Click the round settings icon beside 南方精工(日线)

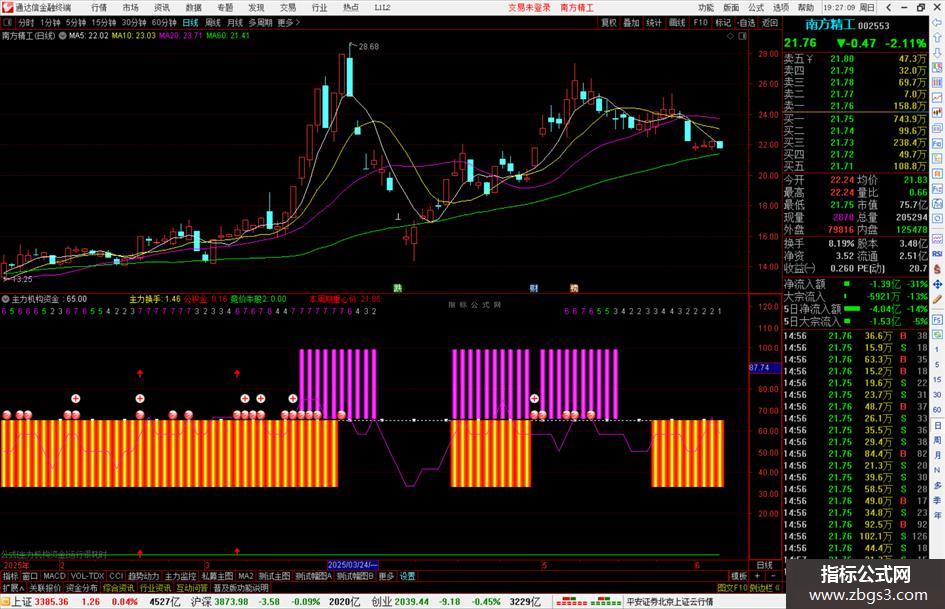(62, 36)
